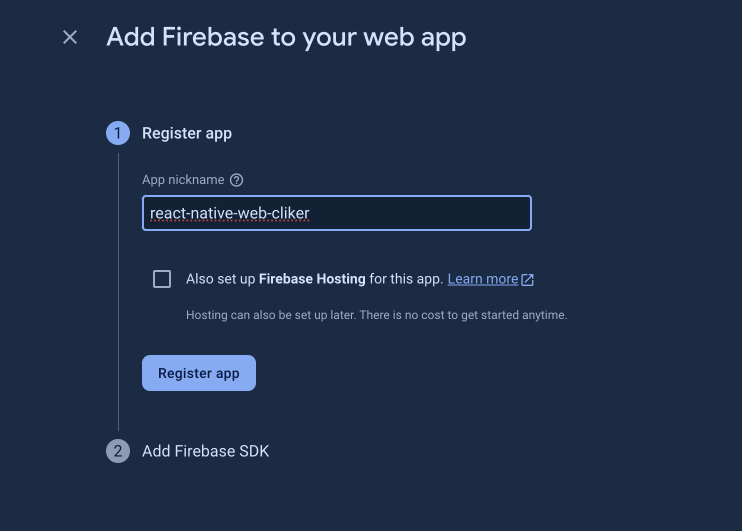Viewport: 742px width, 531px height.
Task: Click the "App nickname" field label
Action: [183, 180]
